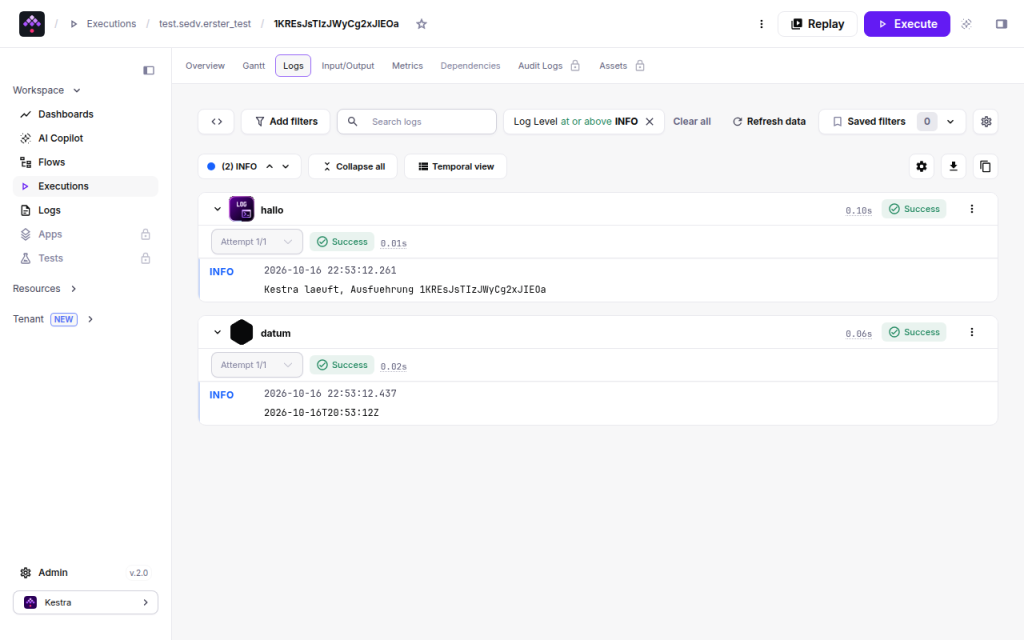Click the lock icon next to Apps
The width and height of the screenshot is (1024, 640).
146,234
